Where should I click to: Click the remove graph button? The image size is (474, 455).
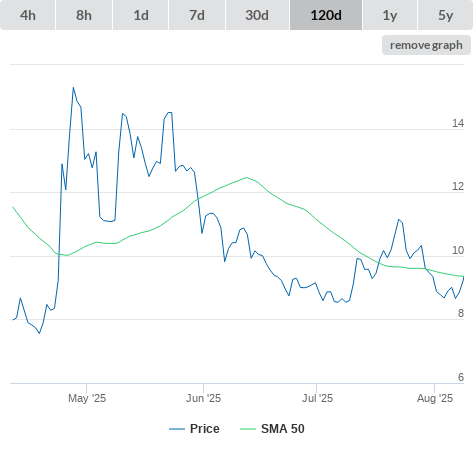click(x=426, y=45)
